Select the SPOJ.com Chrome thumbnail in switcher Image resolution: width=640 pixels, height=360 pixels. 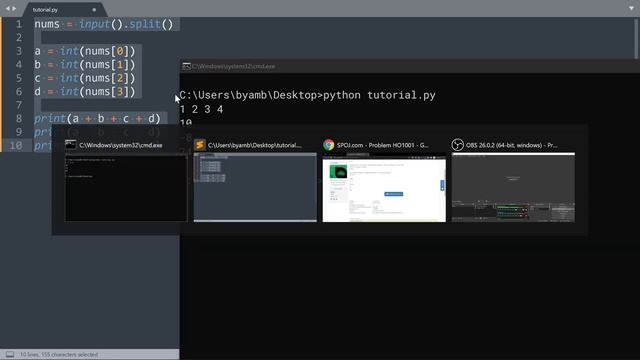click(384, 187)
